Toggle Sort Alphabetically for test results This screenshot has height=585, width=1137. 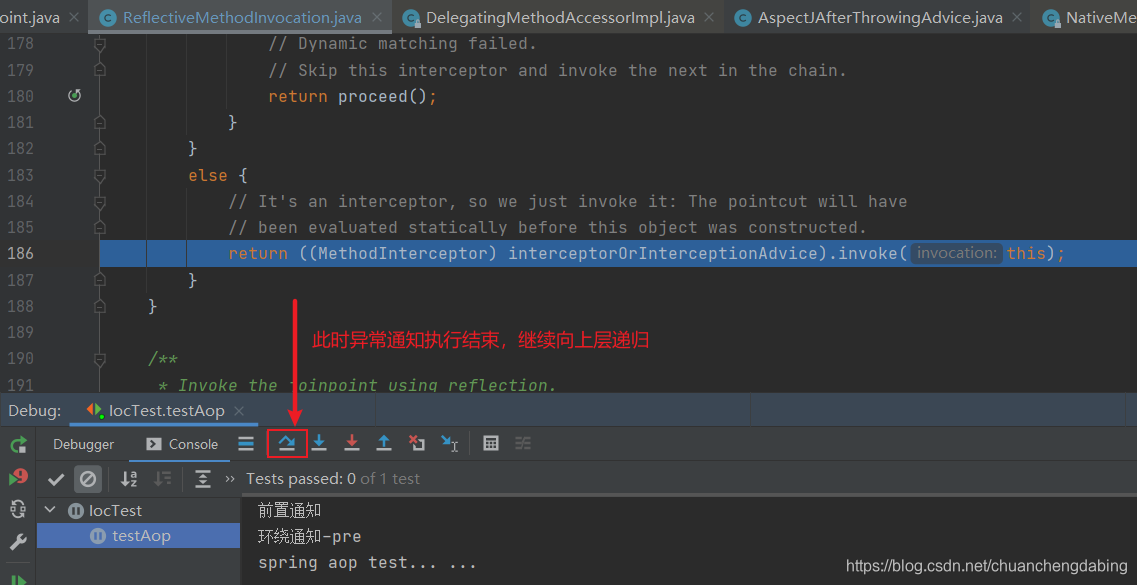click(x=129, y=478)
